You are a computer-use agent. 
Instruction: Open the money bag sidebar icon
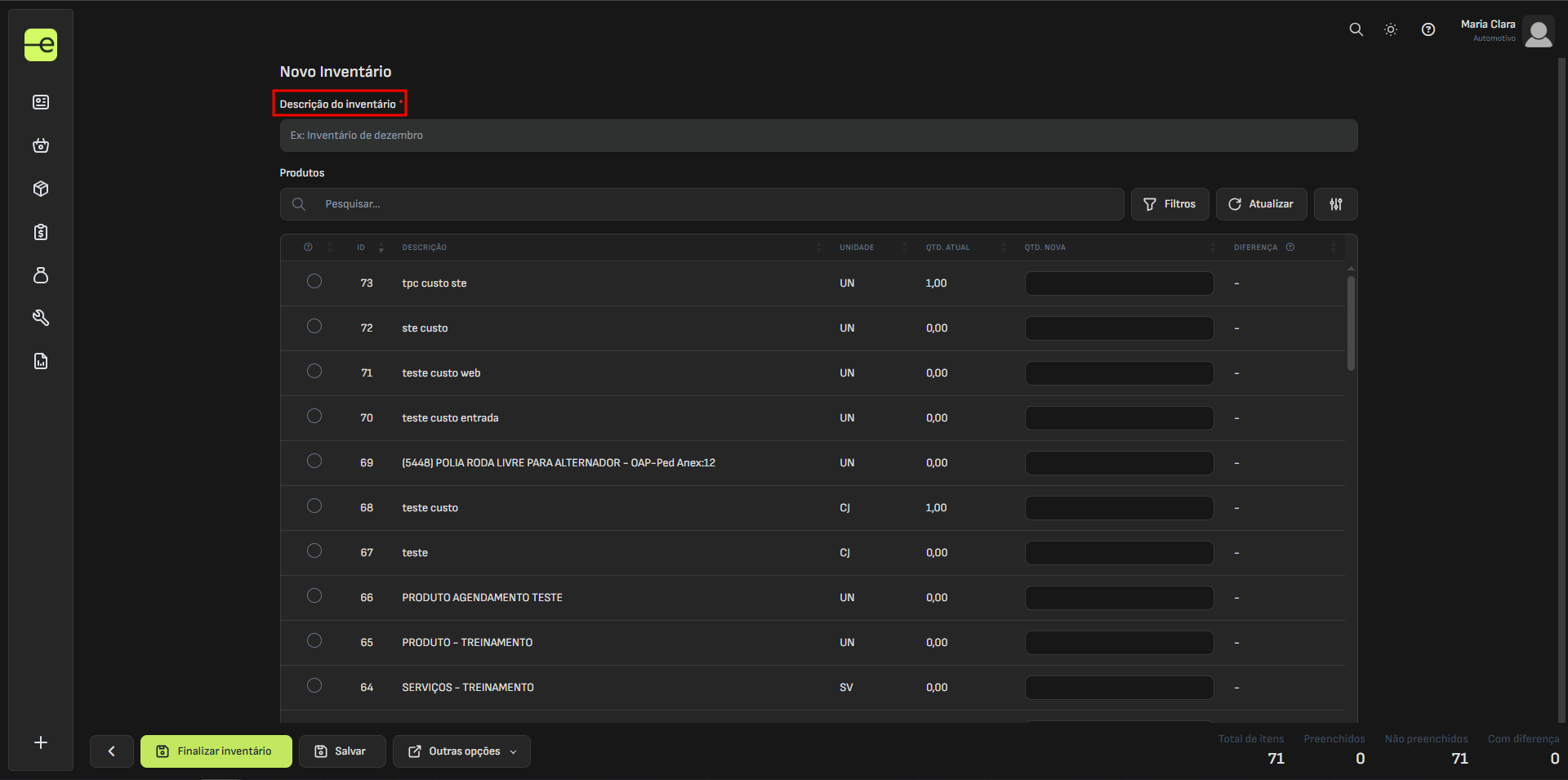[x=41, y=275]
